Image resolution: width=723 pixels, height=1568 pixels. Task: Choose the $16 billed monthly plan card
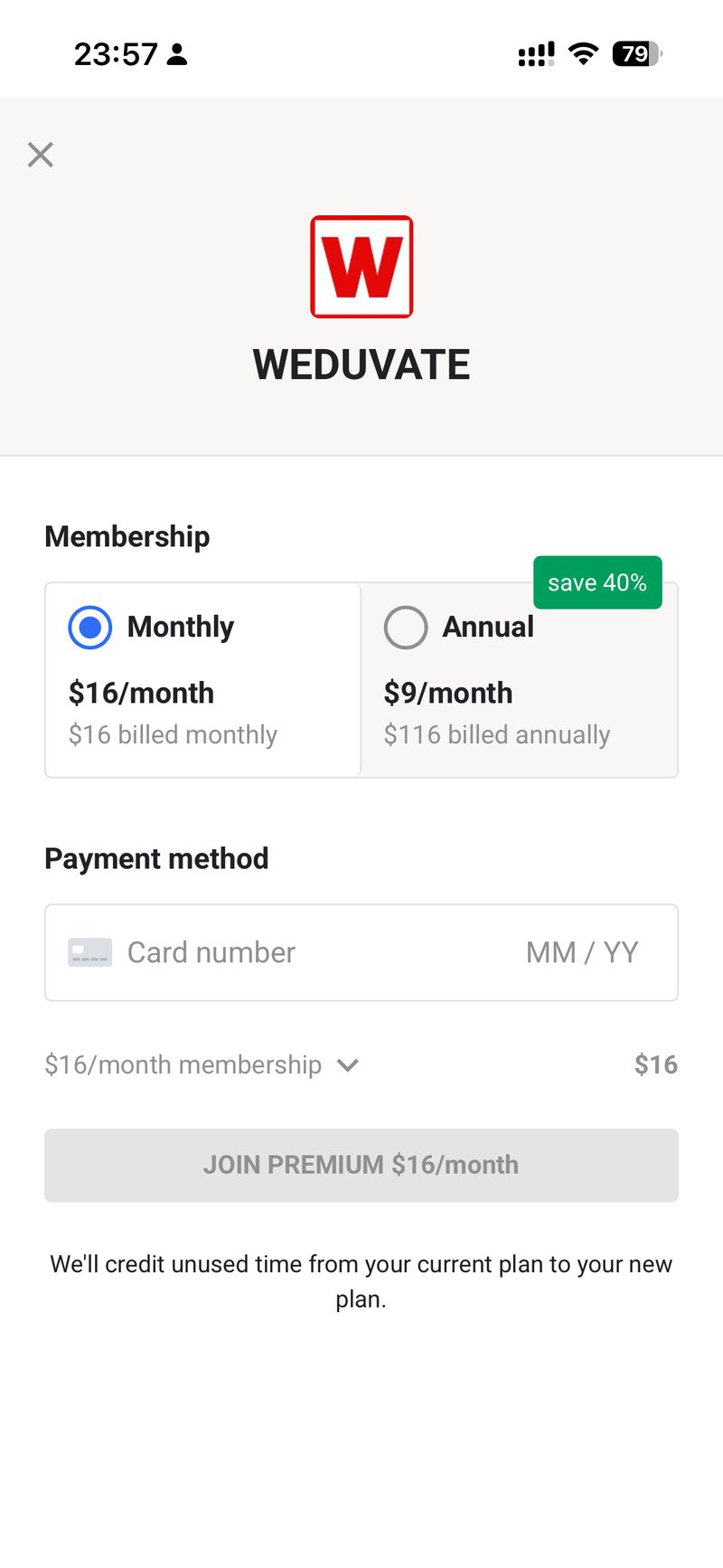click(203, 680)
